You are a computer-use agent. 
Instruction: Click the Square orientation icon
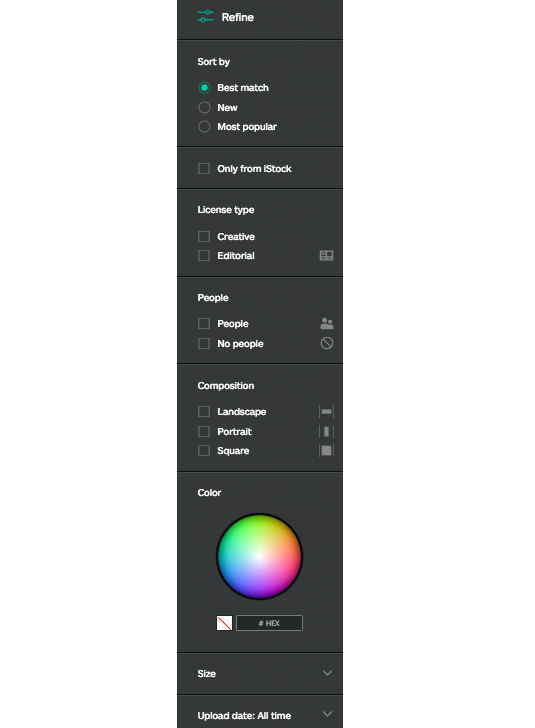(326, 450)
